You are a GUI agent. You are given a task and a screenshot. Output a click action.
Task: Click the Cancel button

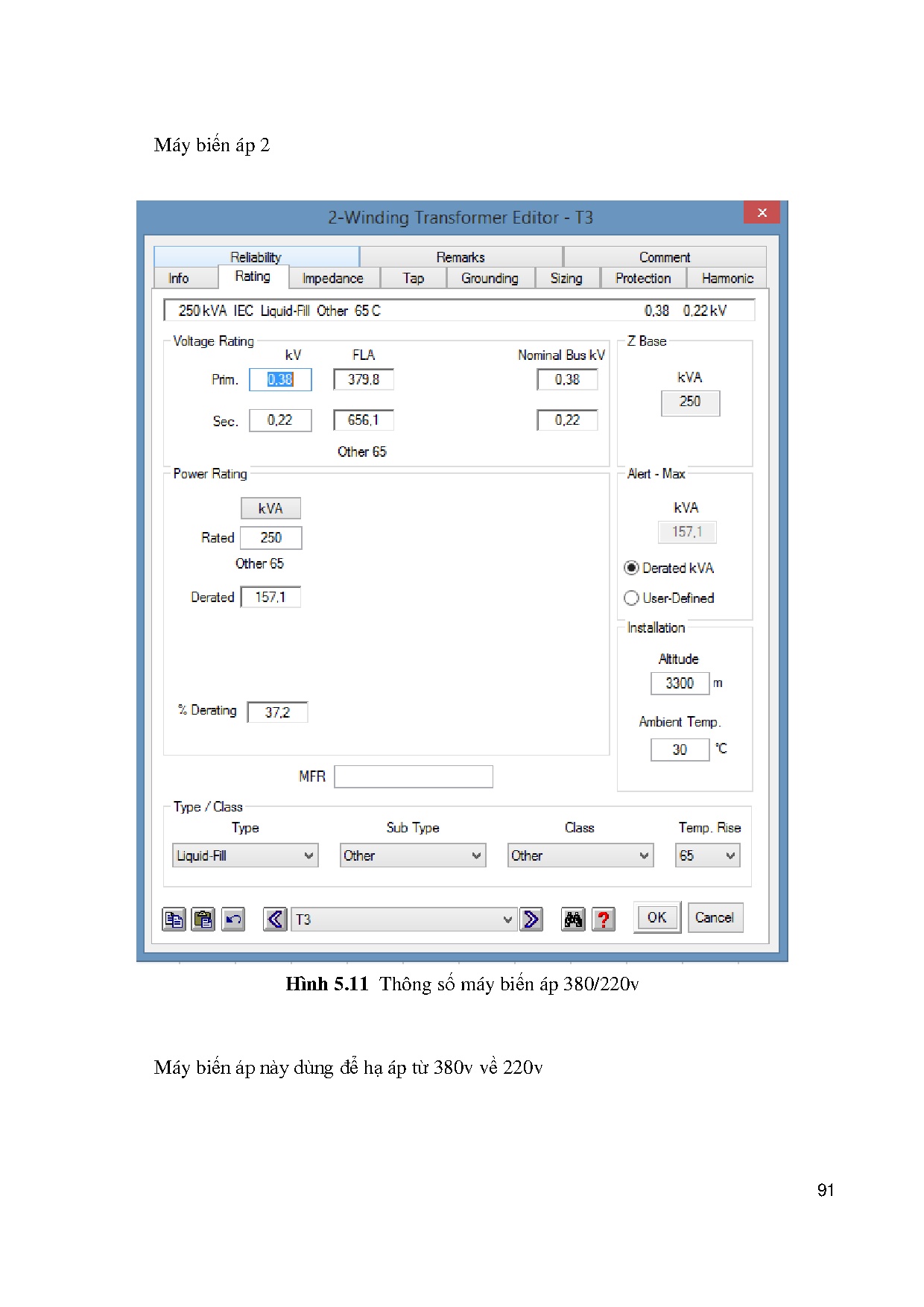[715, 917]
